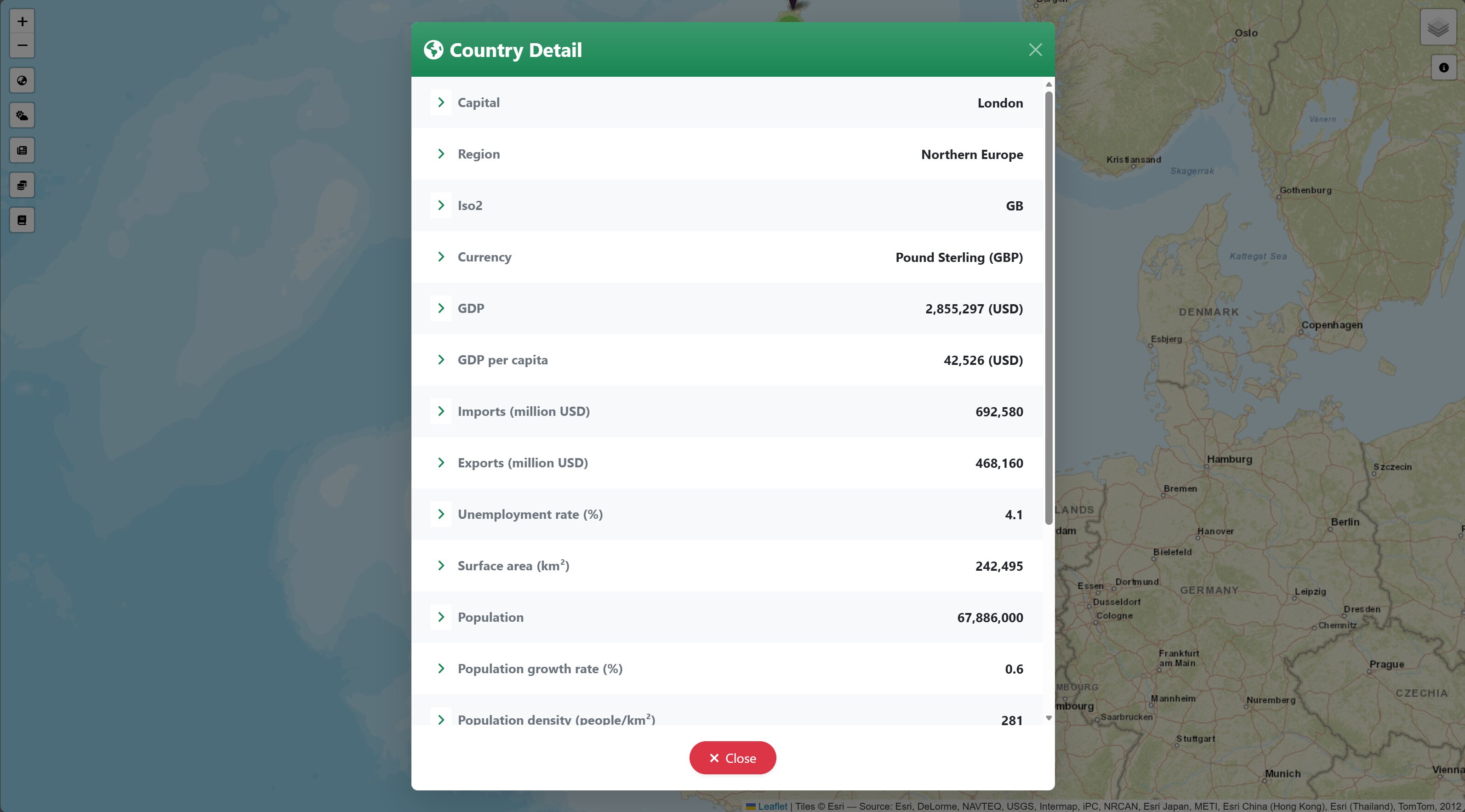The width and height of the screenshot is (1465, 812).
Task: Click the modal vertical scrollbar thumb
Action: pos(1049,307)
